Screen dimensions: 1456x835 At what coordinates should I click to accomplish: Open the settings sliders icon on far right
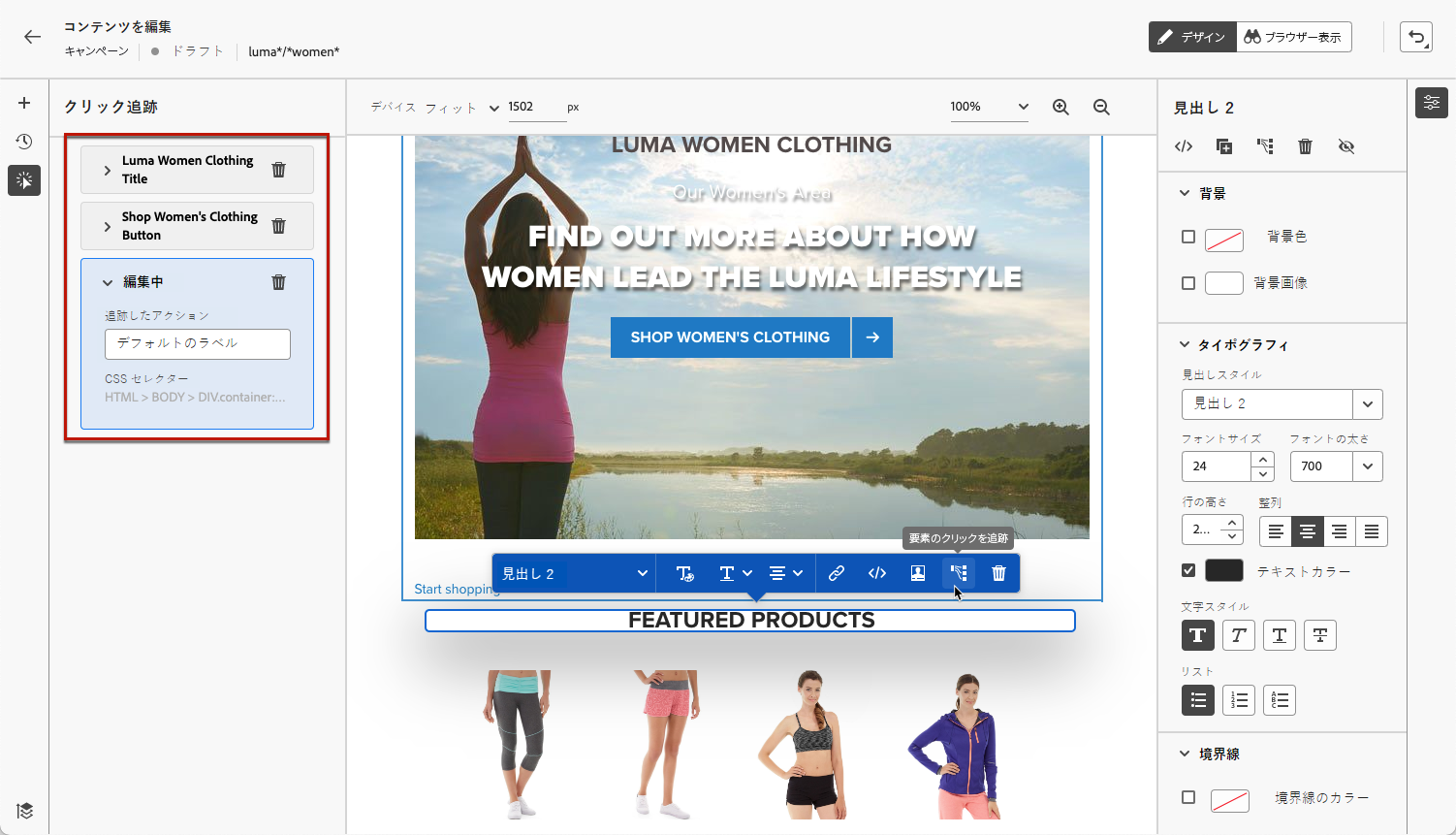tap(1432, 103)
